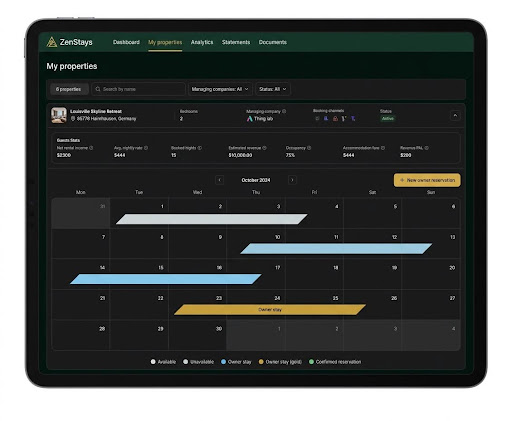Click the blue Owner stay legend swatch
The image size is (512, 421).
click(x=223, y=362)
